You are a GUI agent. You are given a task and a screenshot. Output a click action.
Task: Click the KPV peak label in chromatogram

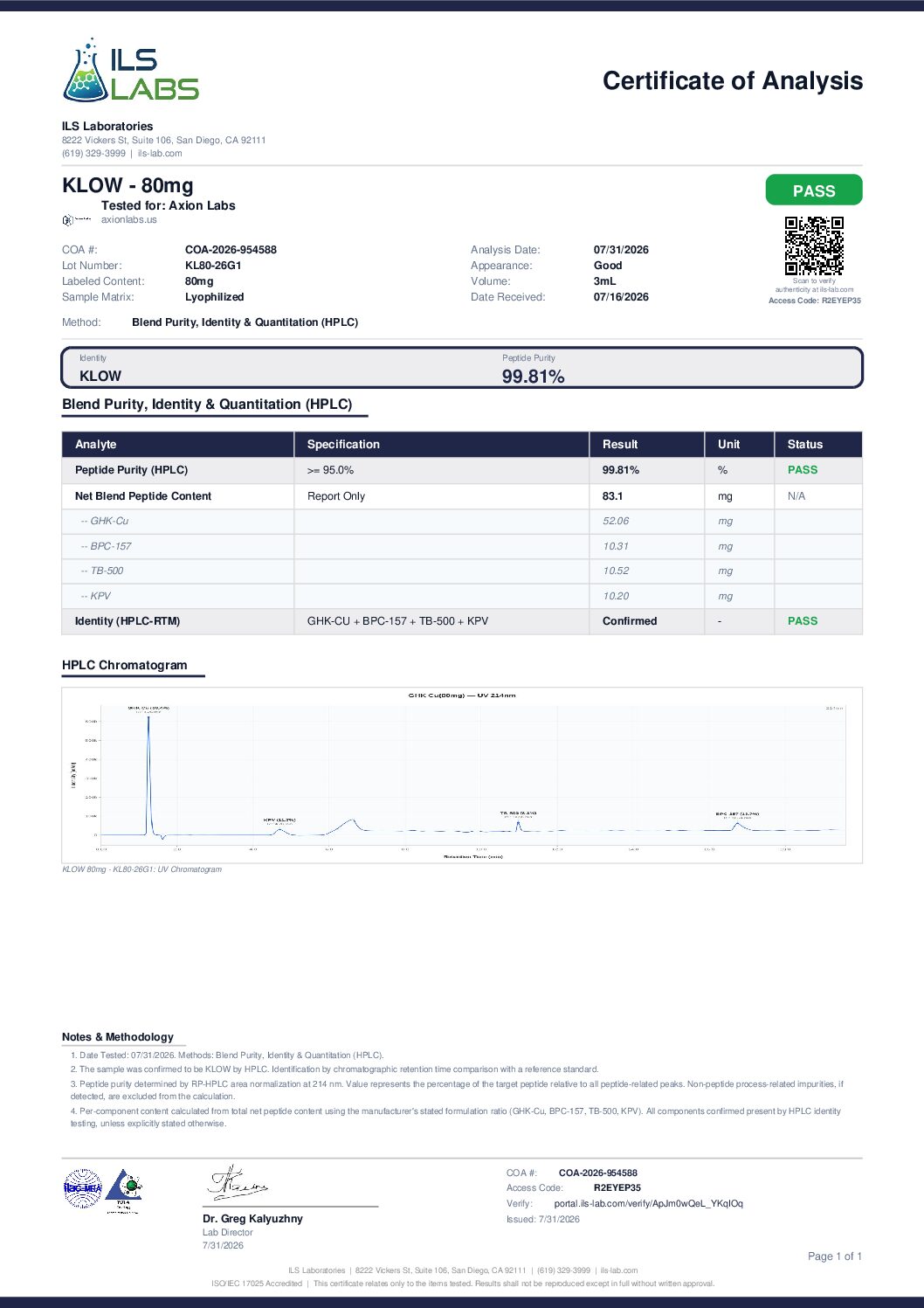tap(279, 820)
